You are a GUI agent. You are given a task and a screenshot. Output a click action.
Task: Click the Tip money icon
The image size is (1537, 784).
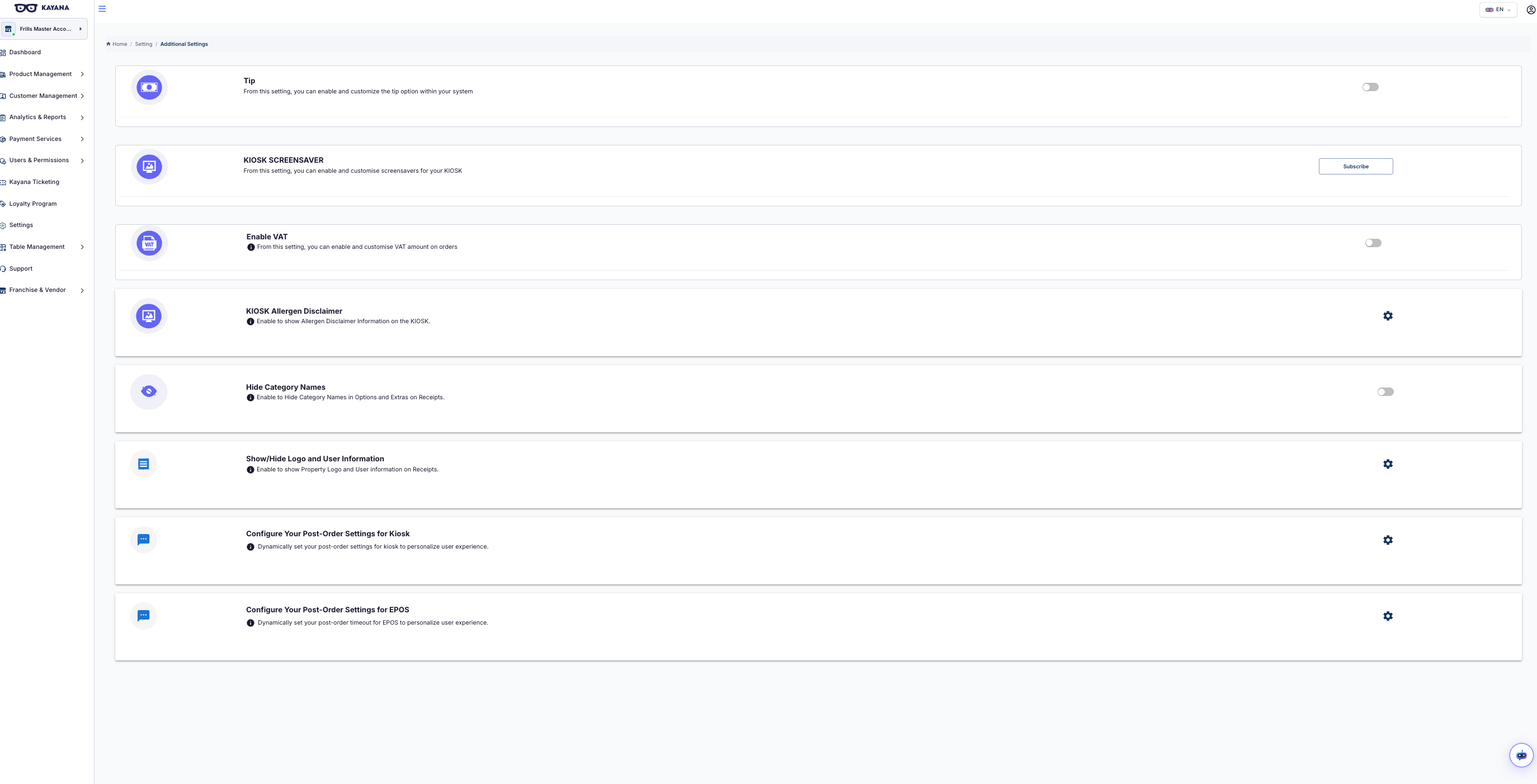coord(149,87)
